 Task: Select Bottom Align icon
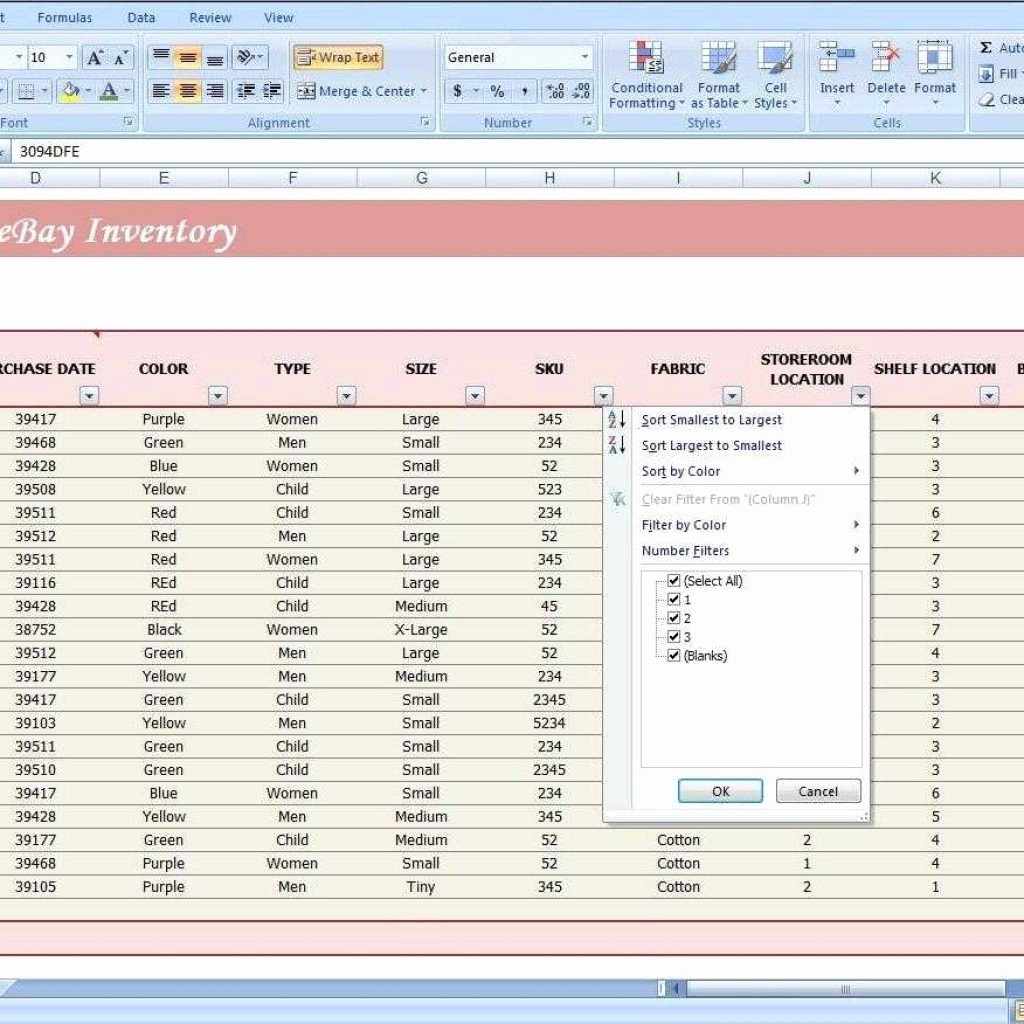(215, 57)
